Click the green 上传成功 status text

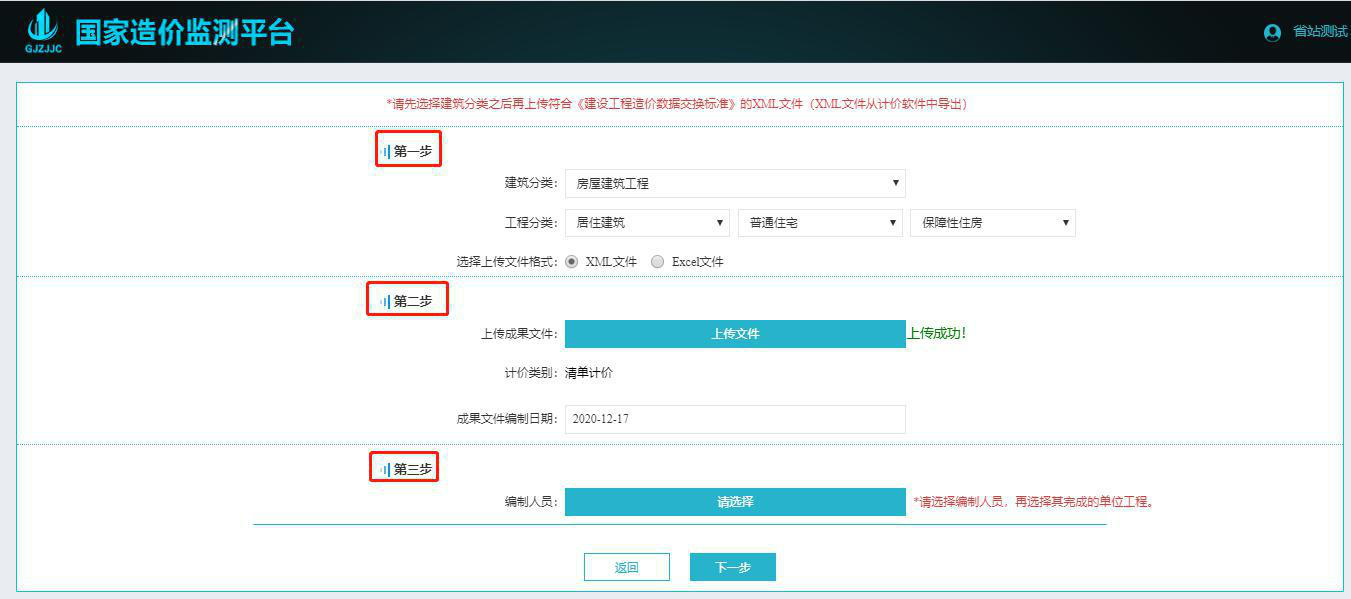(x=935, y=333)
